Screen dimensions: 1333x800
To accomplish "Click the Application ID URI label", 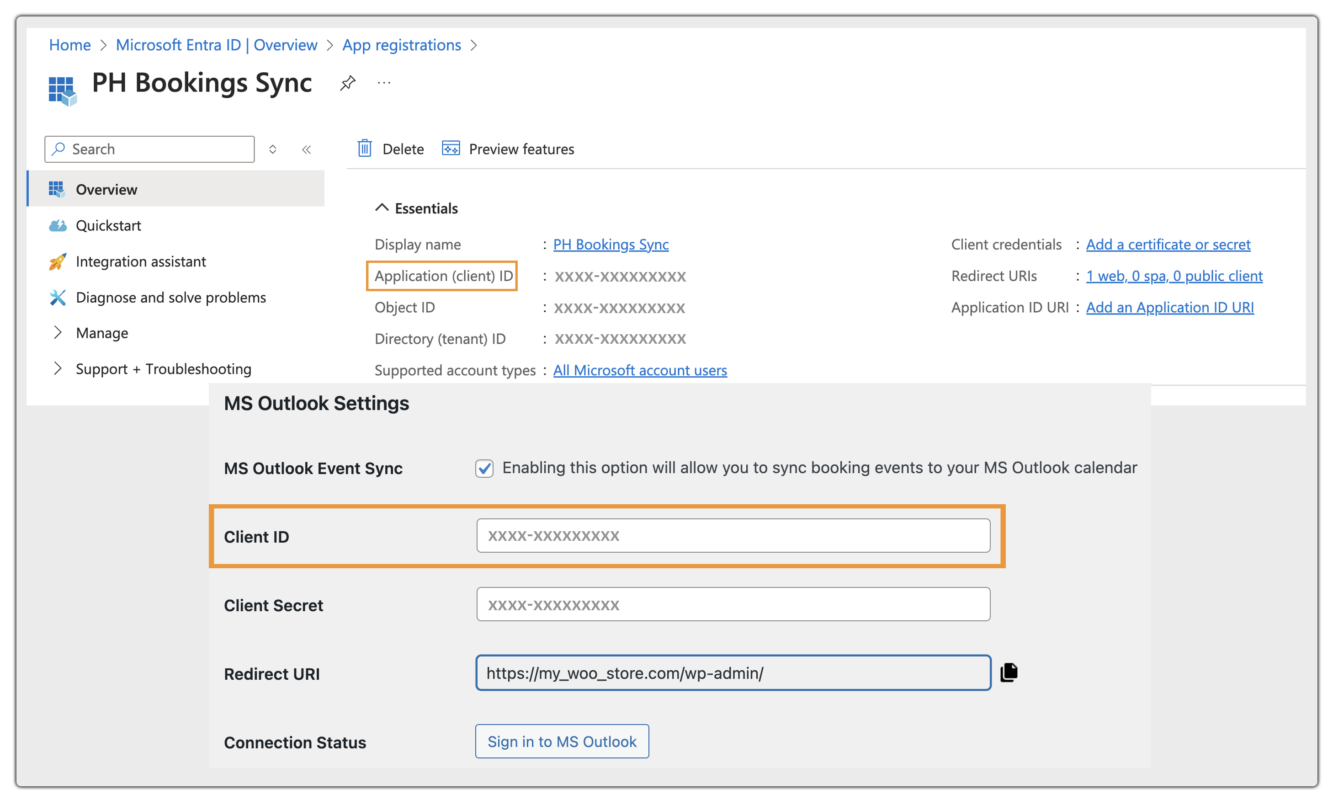I will coord(1010,307).
